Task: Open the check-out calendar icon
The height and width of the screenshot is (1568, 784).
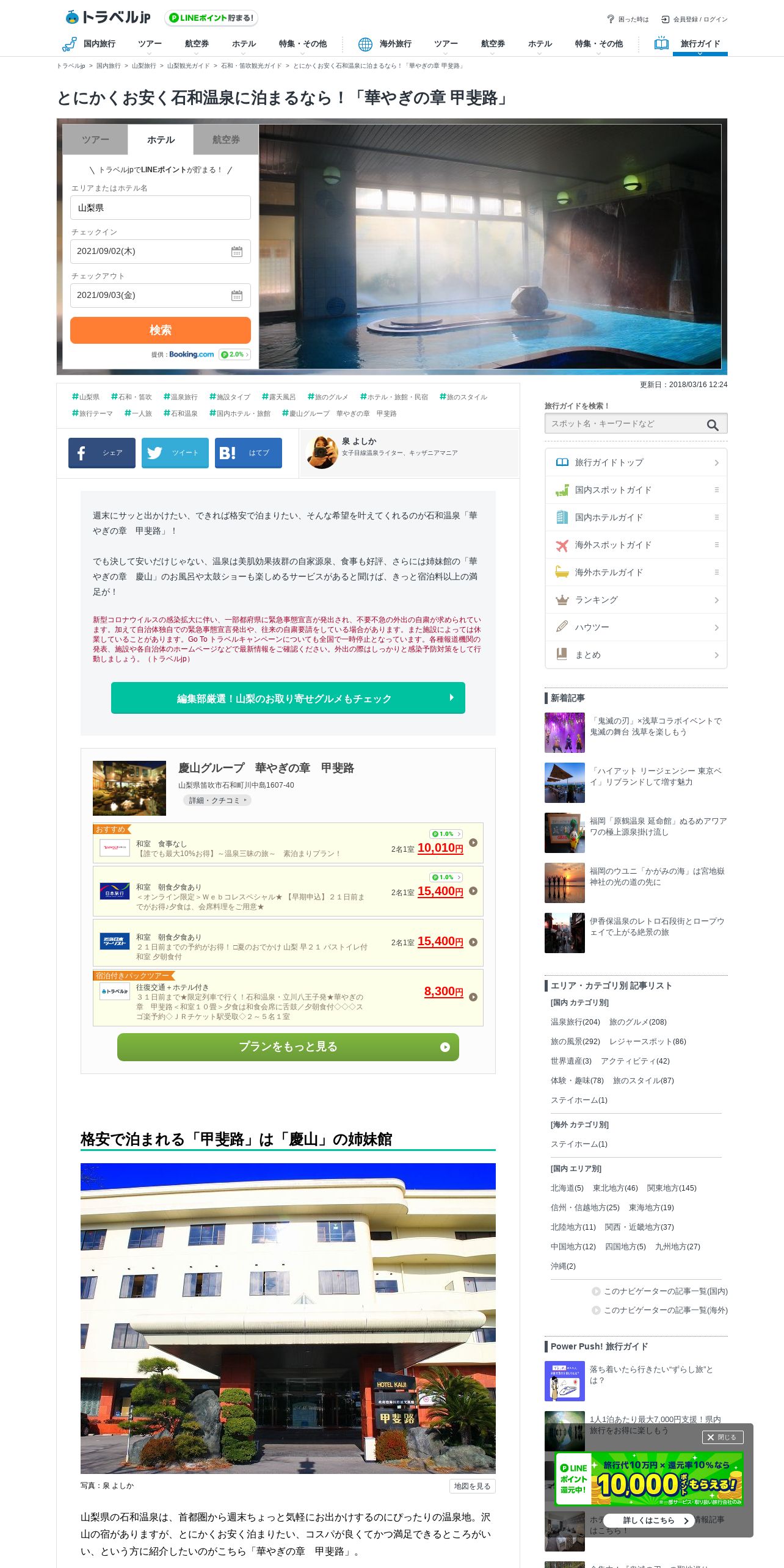Action: coord(237,296)
